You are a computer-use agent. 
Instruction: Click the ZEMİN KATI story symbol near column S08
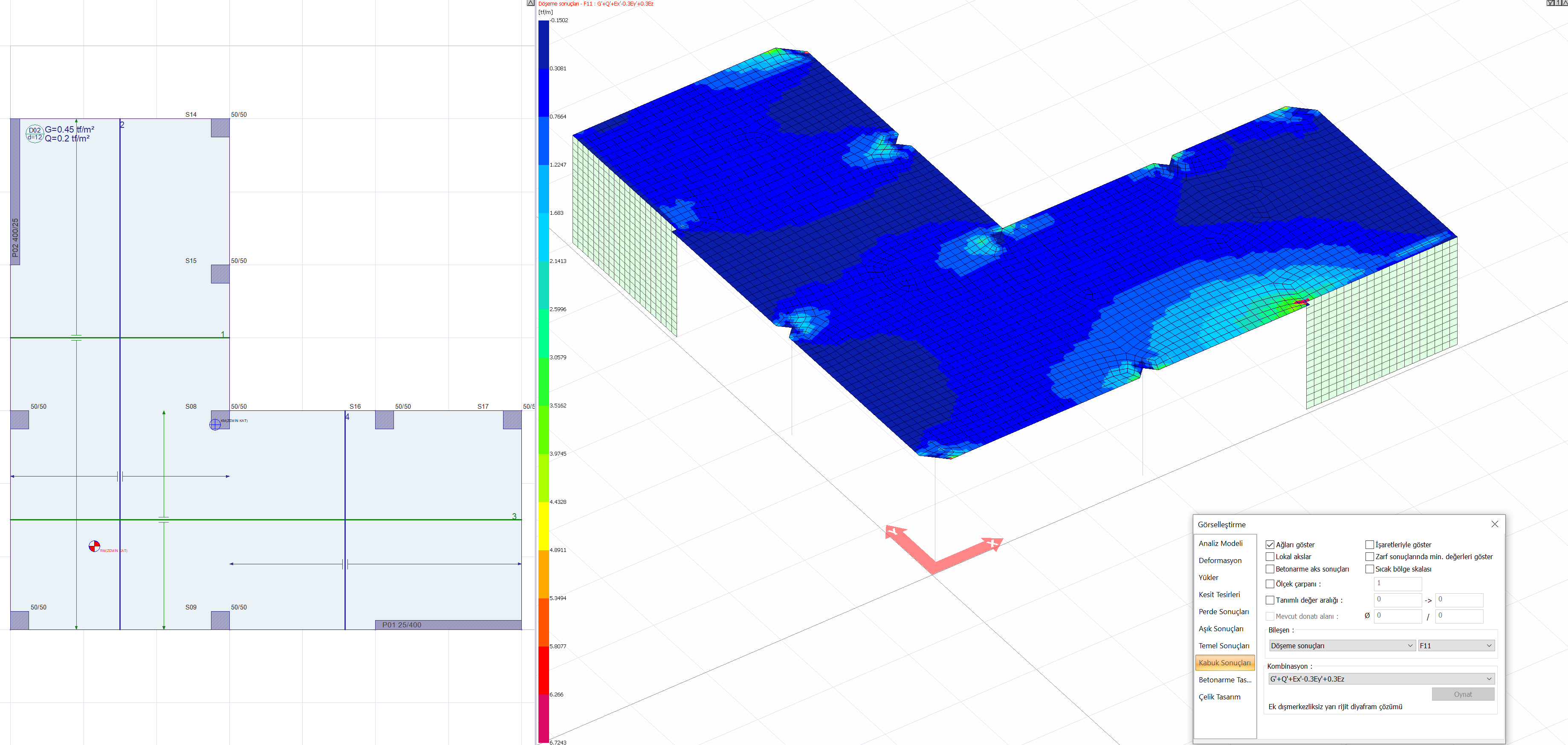point(215,424)
